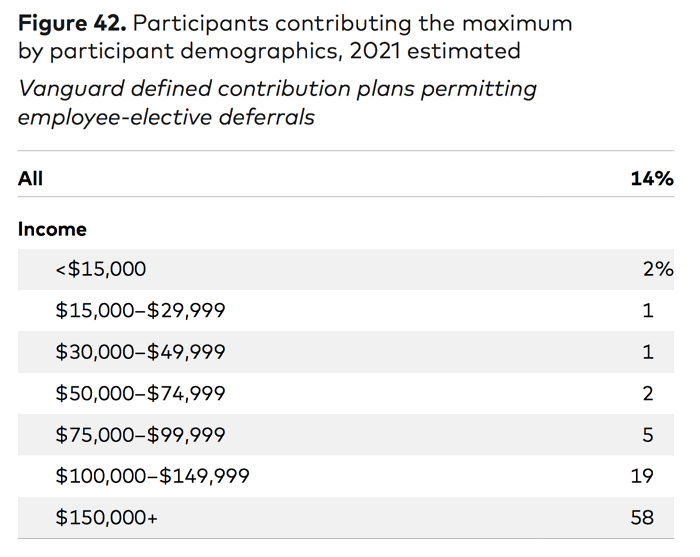700x557 pixels.
Task: Click the value 1 for $30,000–$49,999
Action: (x=648, y=352)
